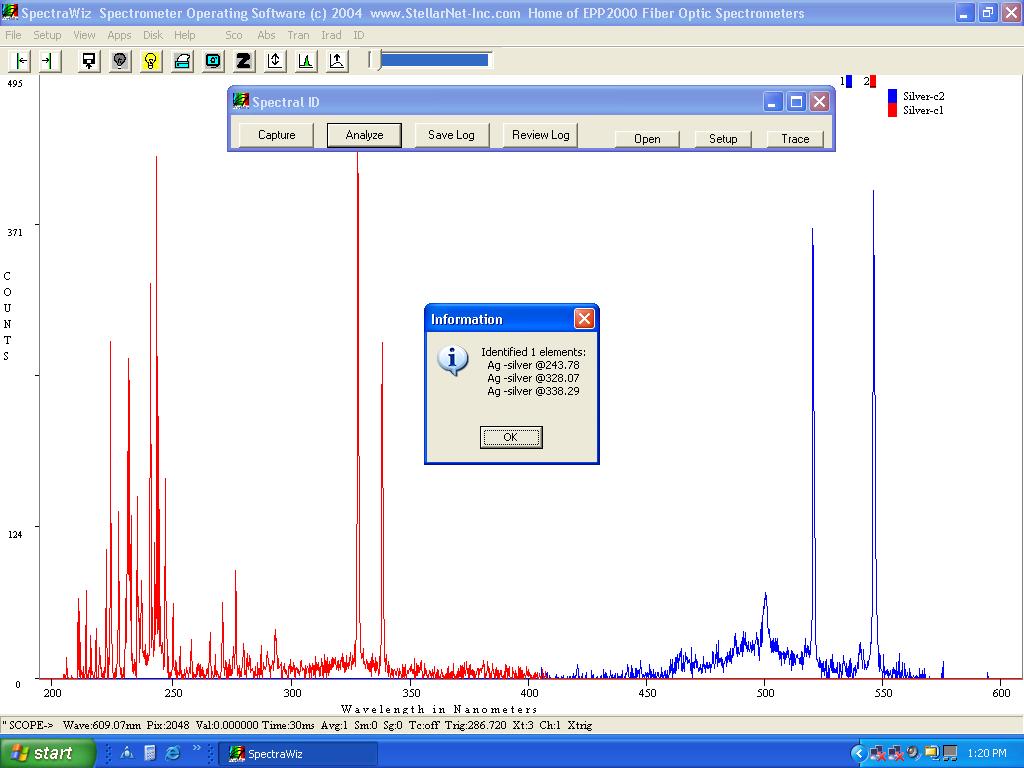Open the Windows Start menu
1024x768 pixels.
point(47,753)
